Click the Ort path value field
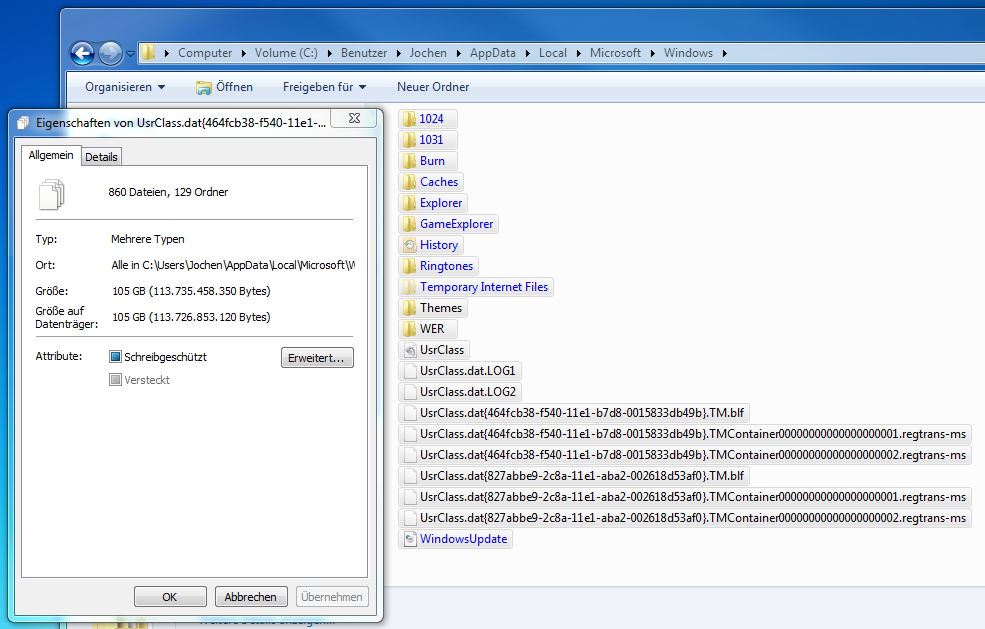Screen dimensions: 985x629 click(x=232, y=265)
